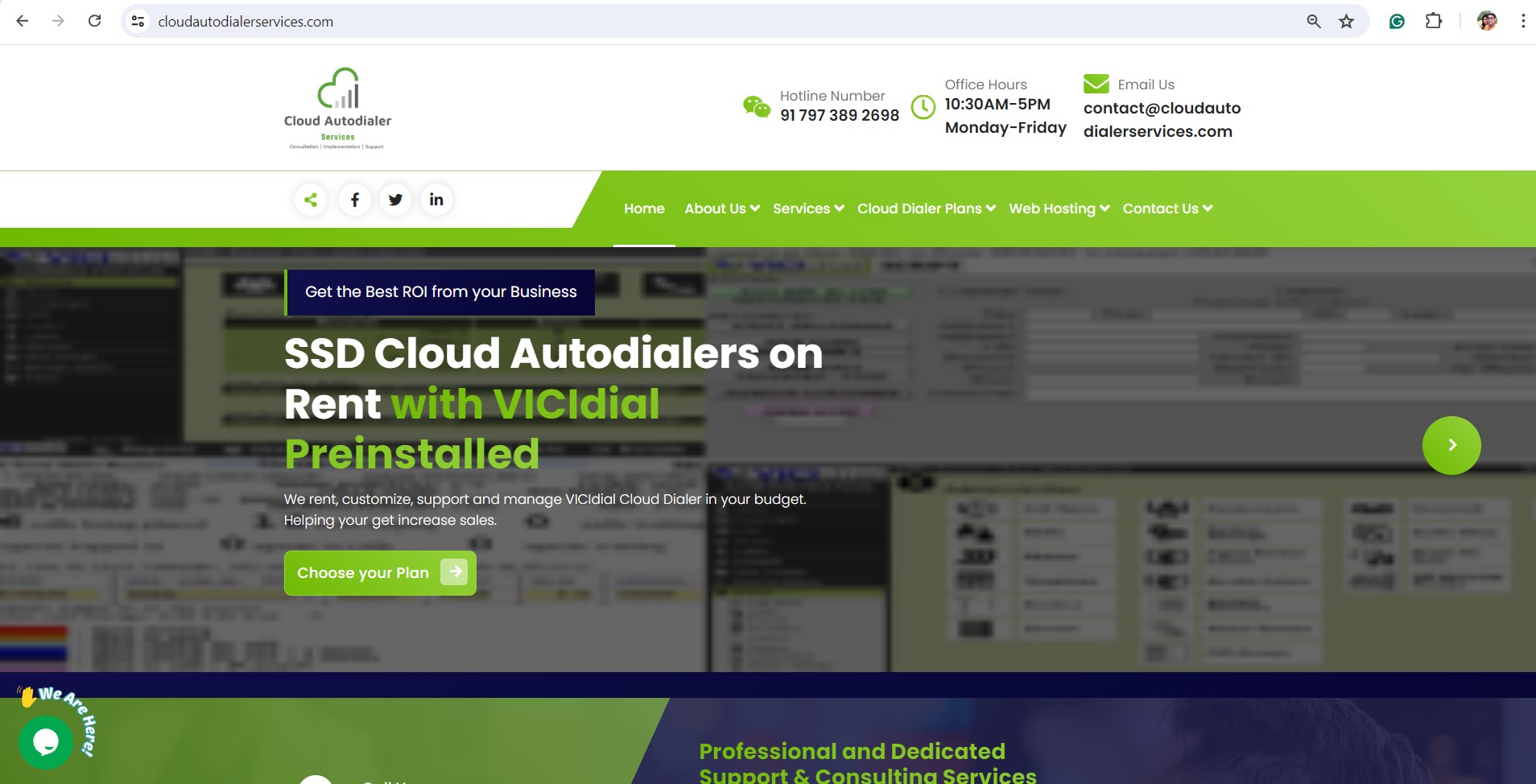Viewport: 1536px width, 784px height.
Task: Advance the slider with the green next arrow
Action: pos(1451,445)
